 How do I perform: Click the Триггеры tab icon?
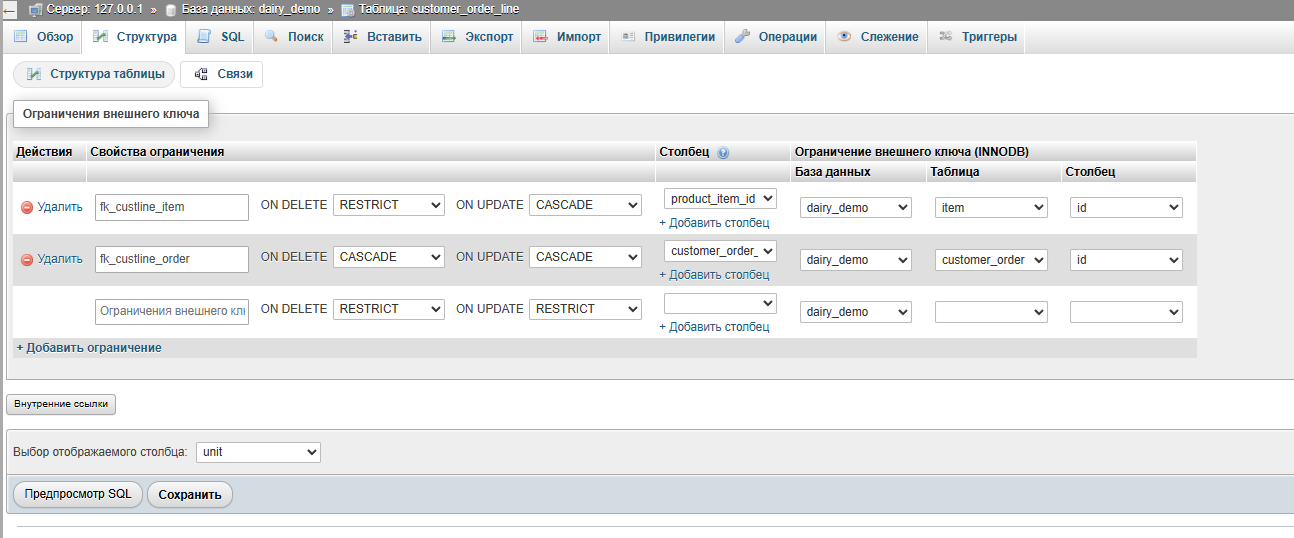(x=945, y=37)
